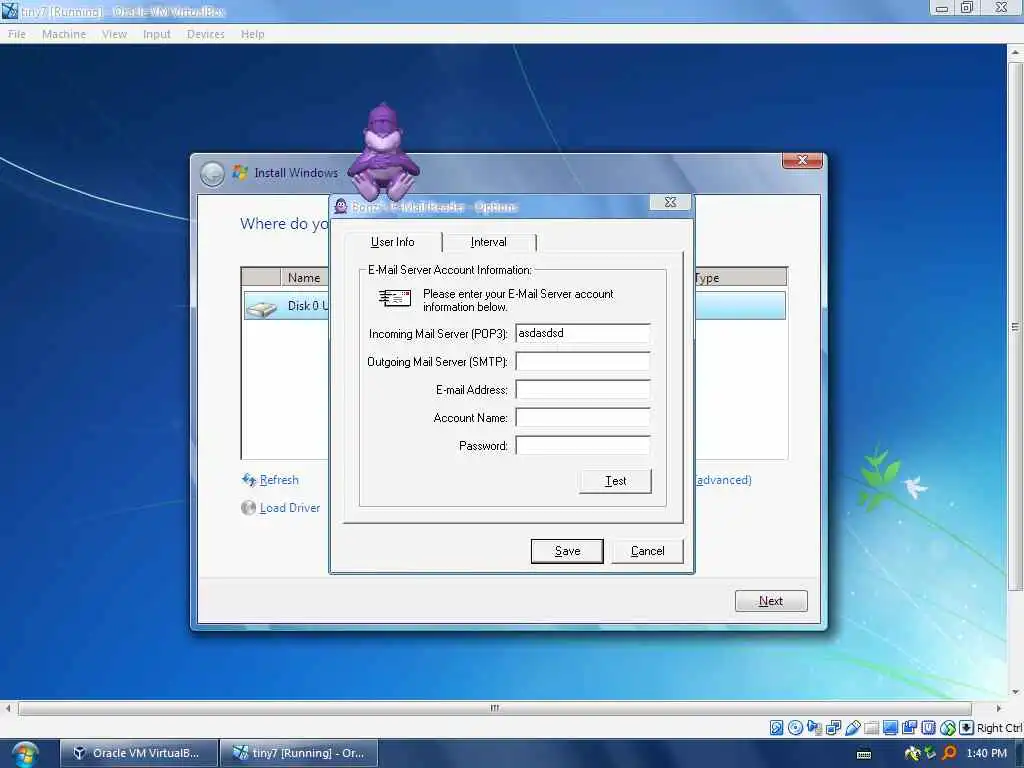This screenshot has height=768, width=1024.
Task: Open the File menu
Action: [x=17, y=34]
